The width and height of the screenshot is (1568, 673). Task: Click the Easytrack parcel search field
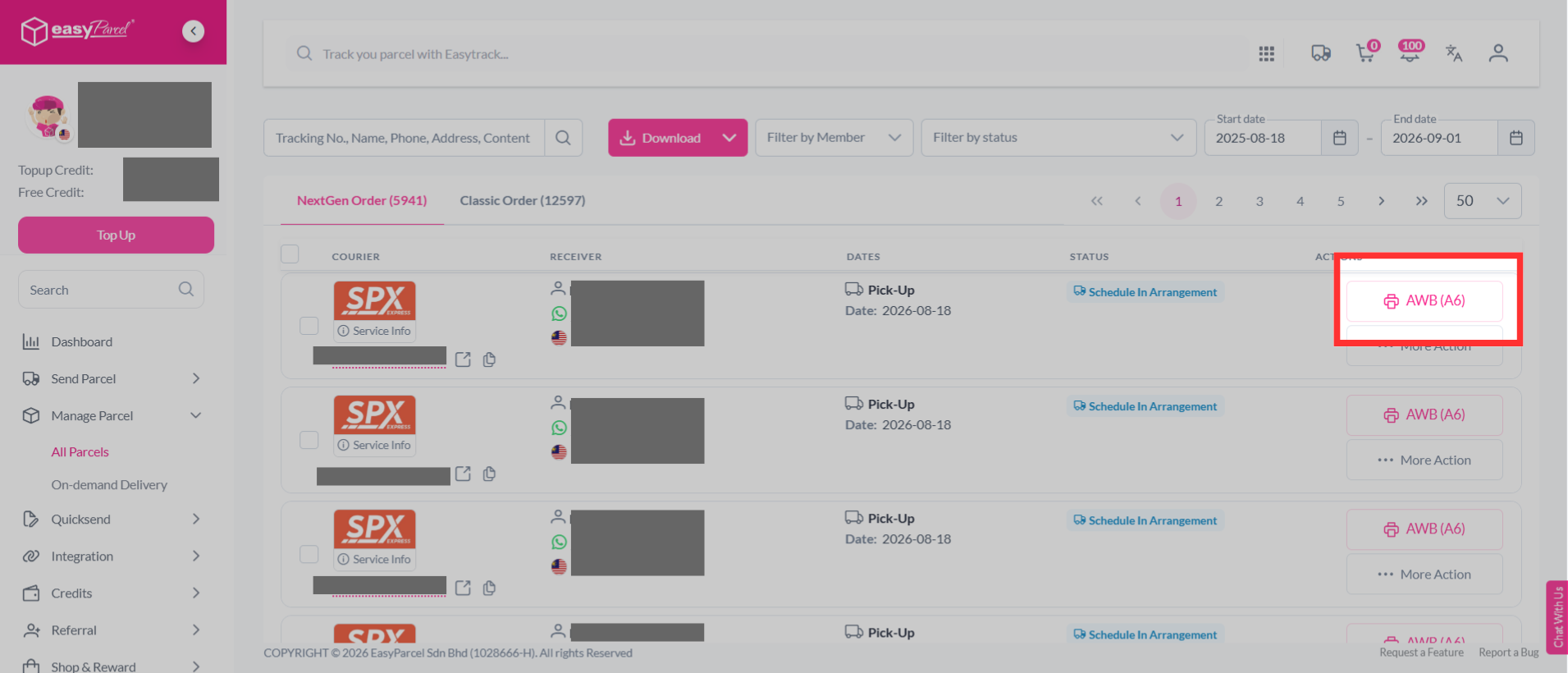pyautogui.click(x=767, y=54)
